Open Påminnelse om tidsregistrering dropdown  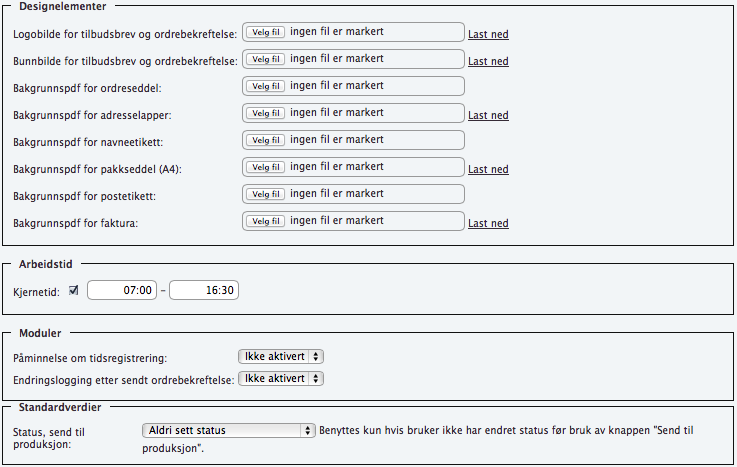tap(281, 356)
